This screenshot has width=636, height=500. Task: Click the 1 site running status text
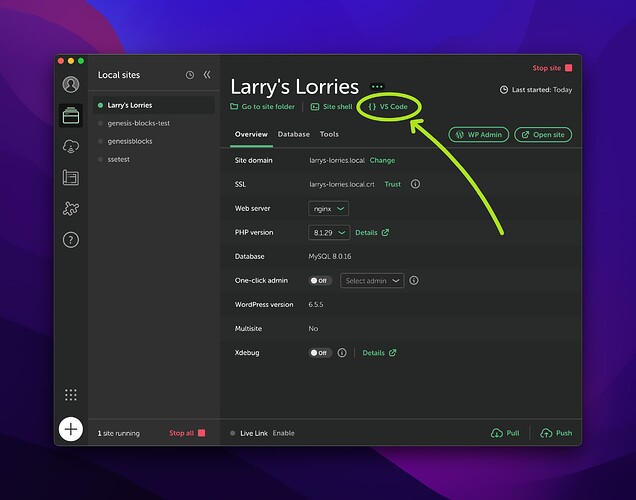click(118, 433)
